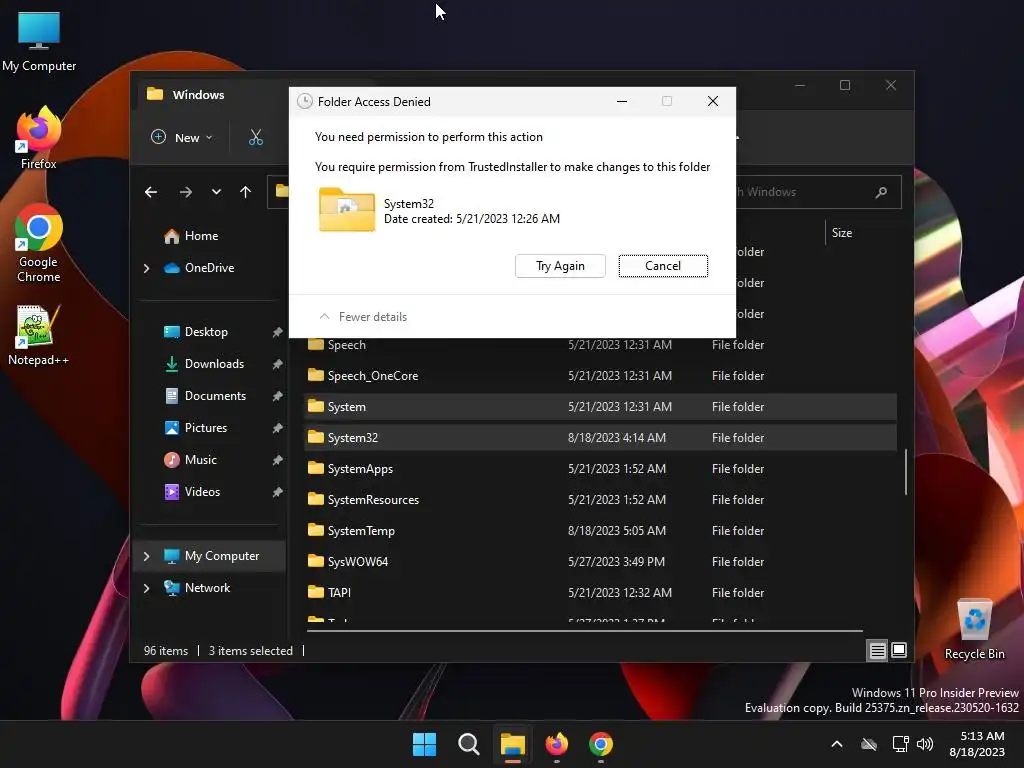Open the network tray icon

click(x=900, y=744)
